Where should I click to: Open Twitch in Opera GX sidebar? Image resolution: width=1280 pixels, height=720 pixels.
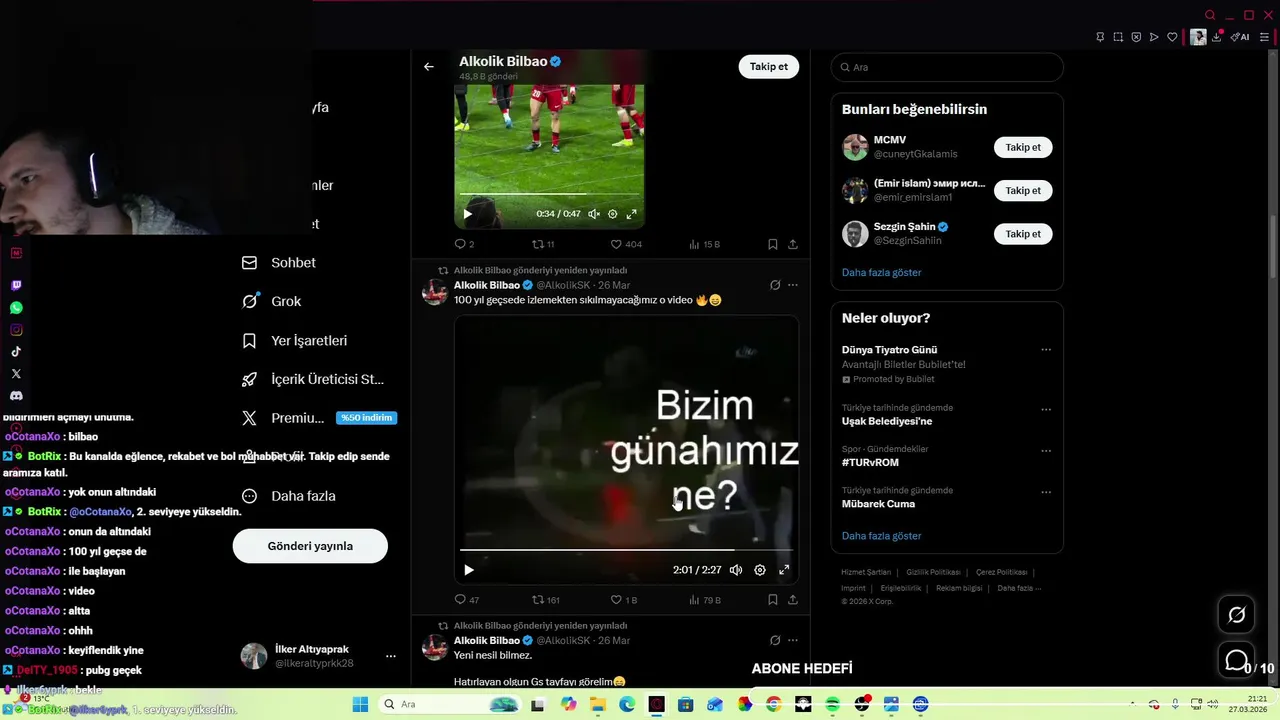[16, 285]
